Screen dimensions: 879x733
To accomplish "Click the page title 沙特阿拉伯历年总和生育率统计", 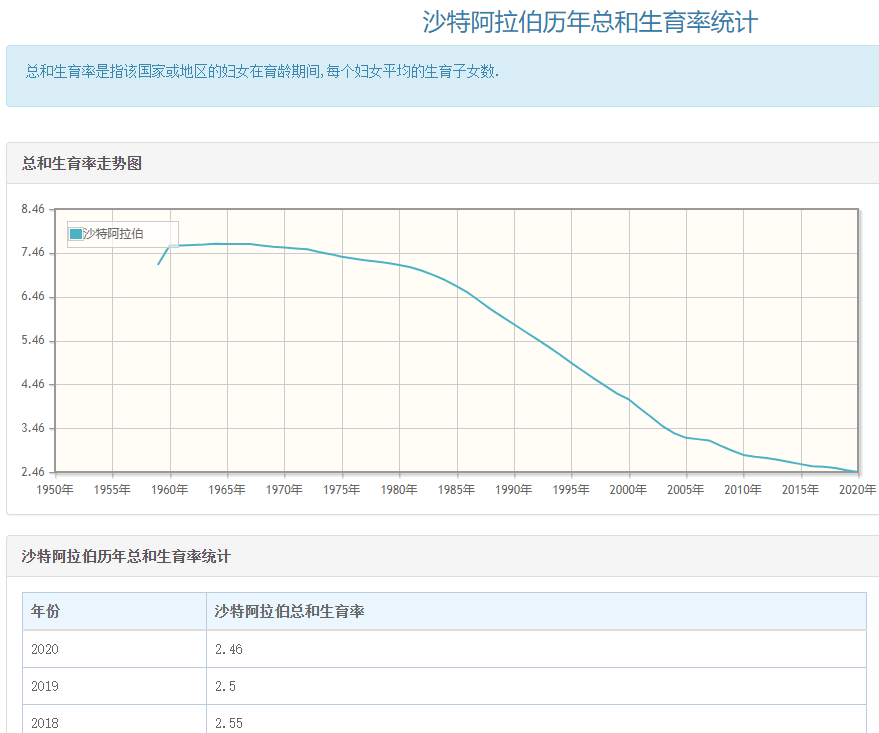I will coord(590,22).
